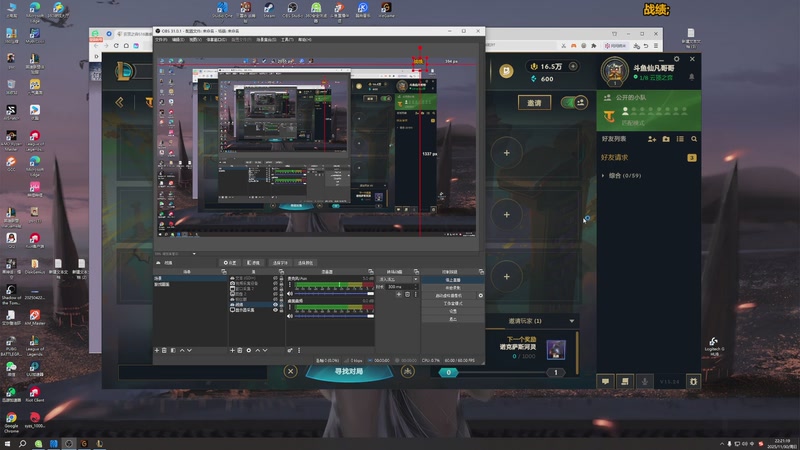The image size is (800, 450).
Task: Open the OBS 工具(T) menu
Action: click(287, 39)
